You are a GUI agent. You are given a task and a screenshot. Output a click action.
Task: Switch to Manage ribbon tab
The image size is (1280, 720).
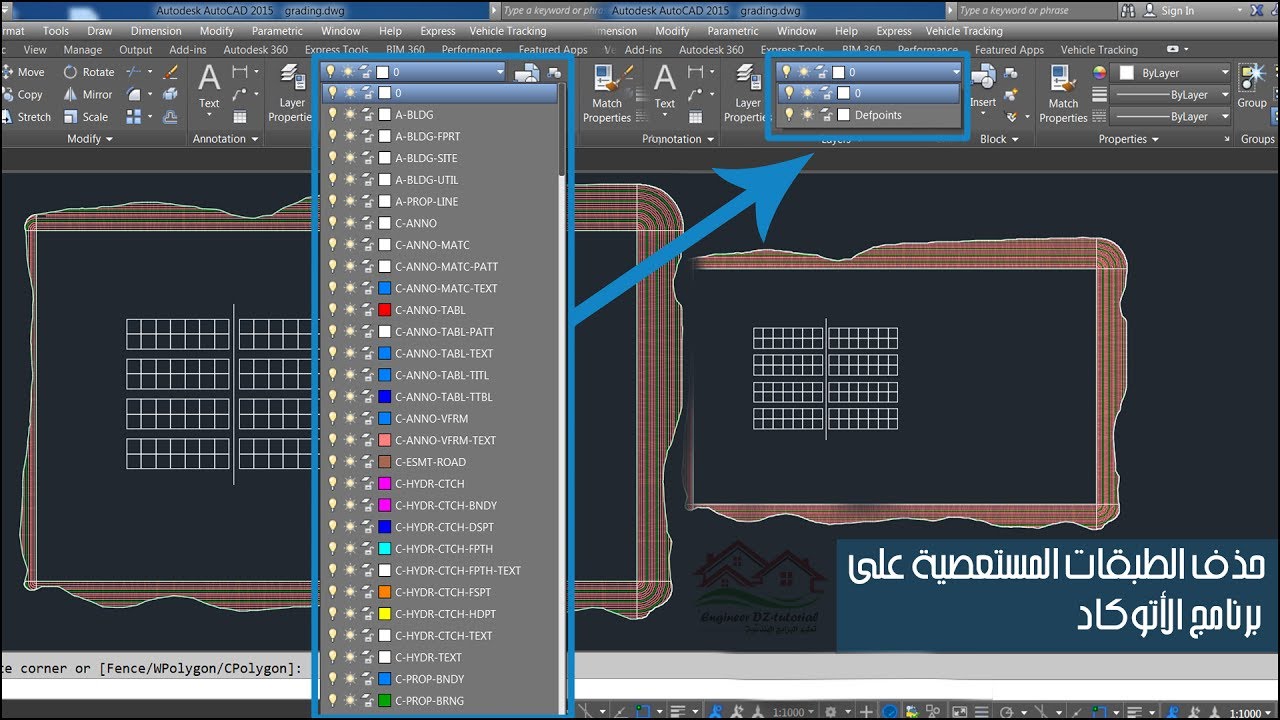pyautogui.click(x=82, y=50)
